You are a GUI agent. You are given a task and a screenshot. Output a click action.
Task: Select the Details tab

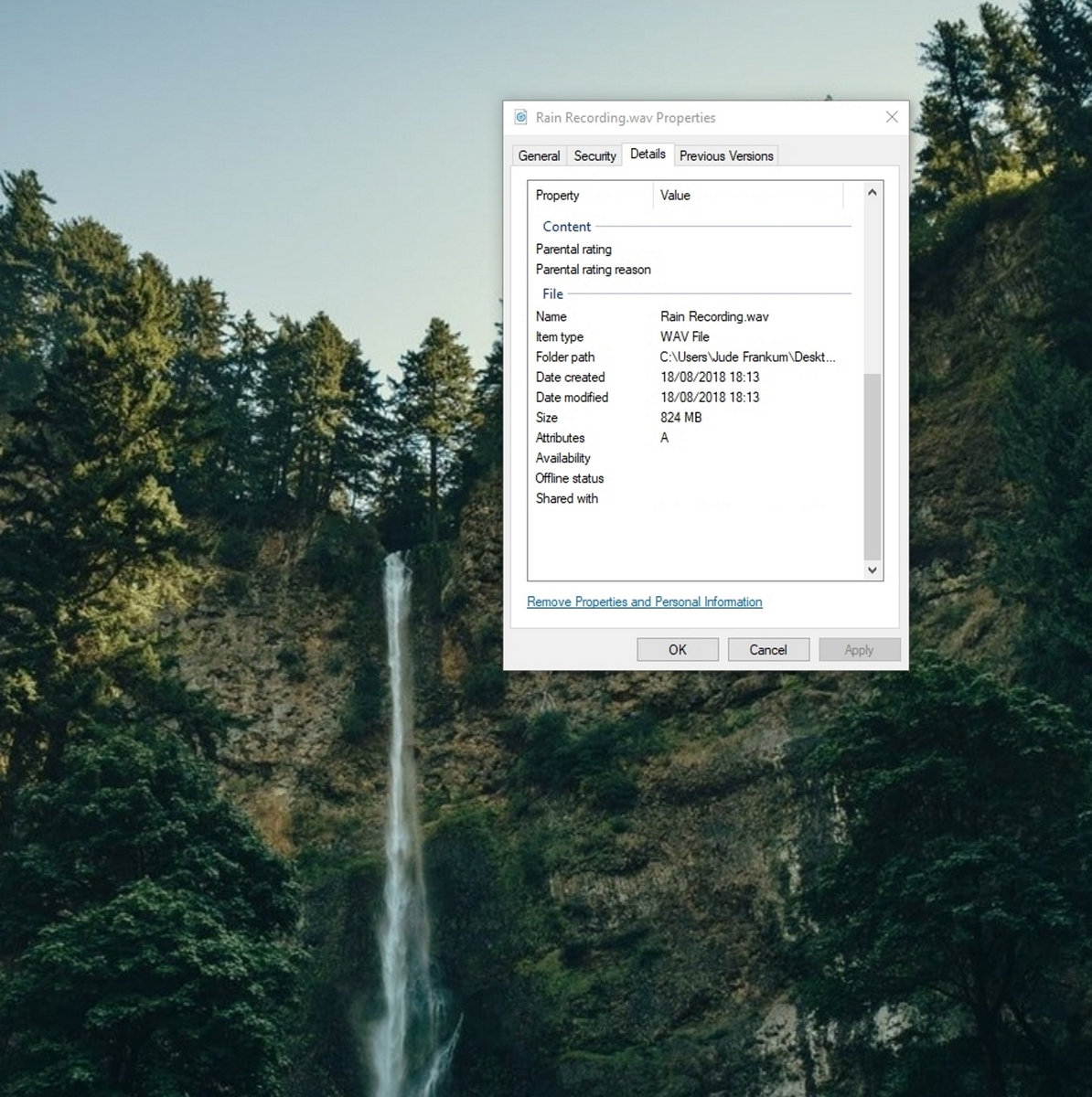pos(648,154)
